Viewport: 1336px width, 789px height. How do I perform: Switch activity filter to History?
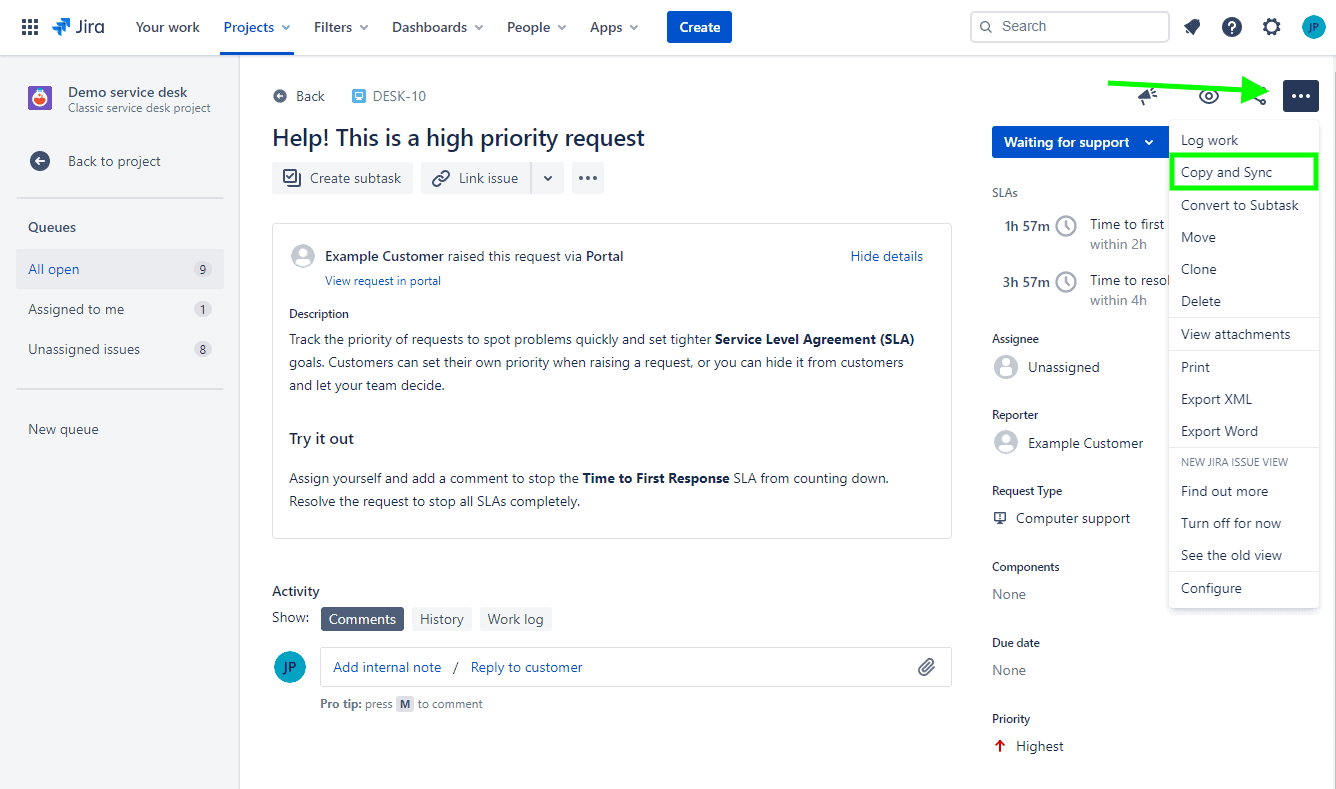[441, 619]
